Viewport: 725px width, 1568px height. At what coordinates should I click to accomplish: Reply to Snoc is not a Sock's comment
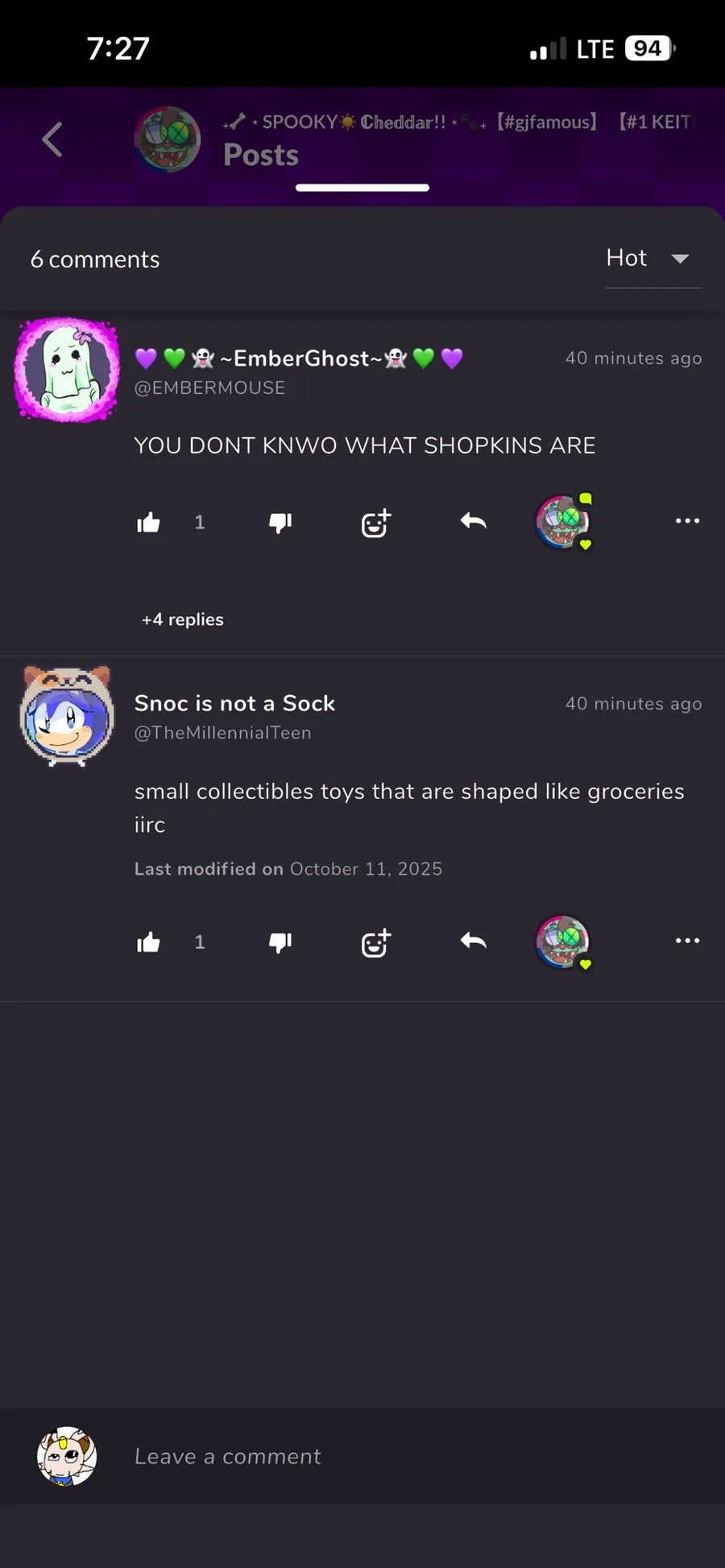pos(474,941)
